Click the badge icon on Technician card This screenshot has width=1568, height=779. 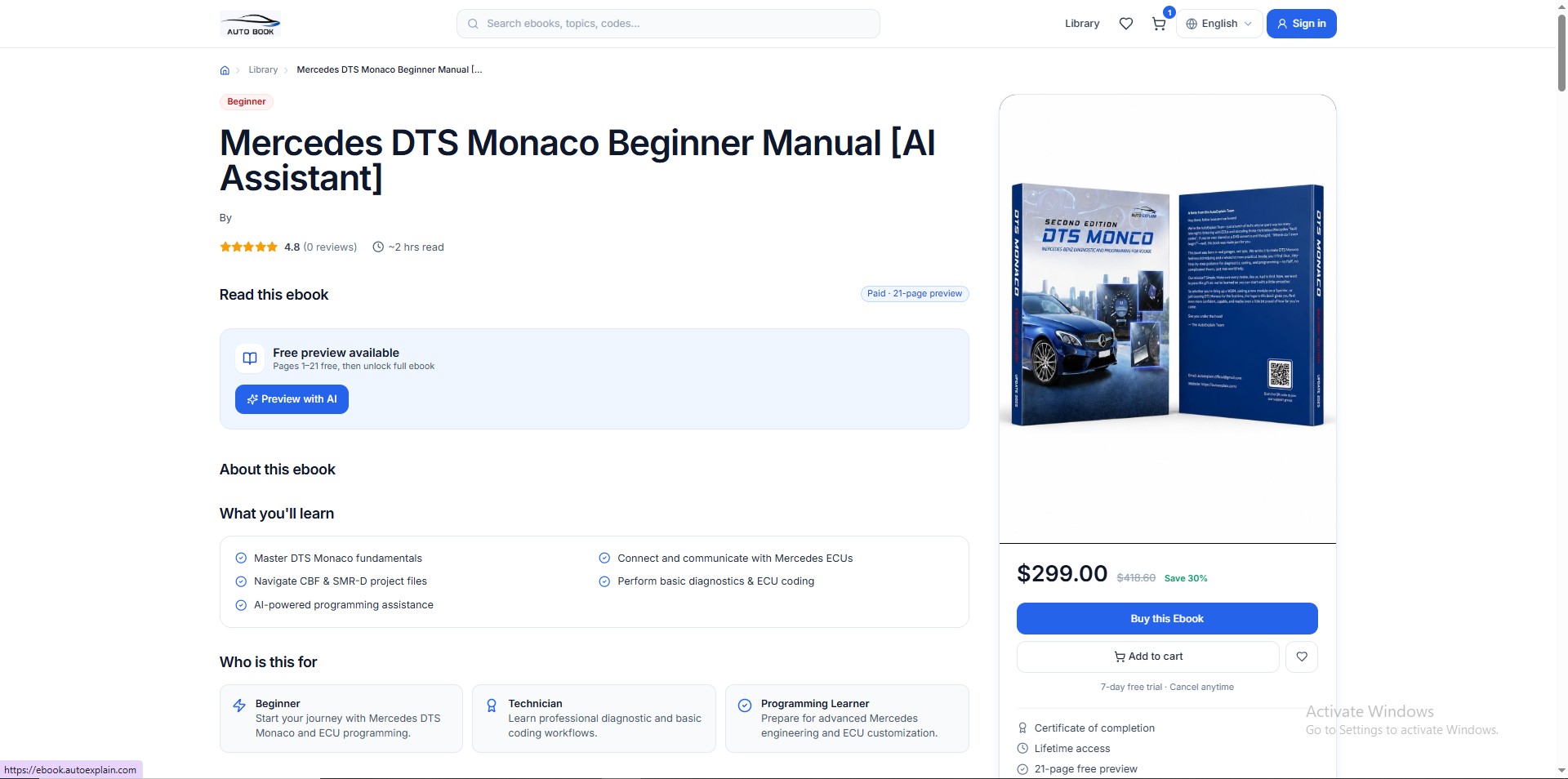click(x=492, y=706)
